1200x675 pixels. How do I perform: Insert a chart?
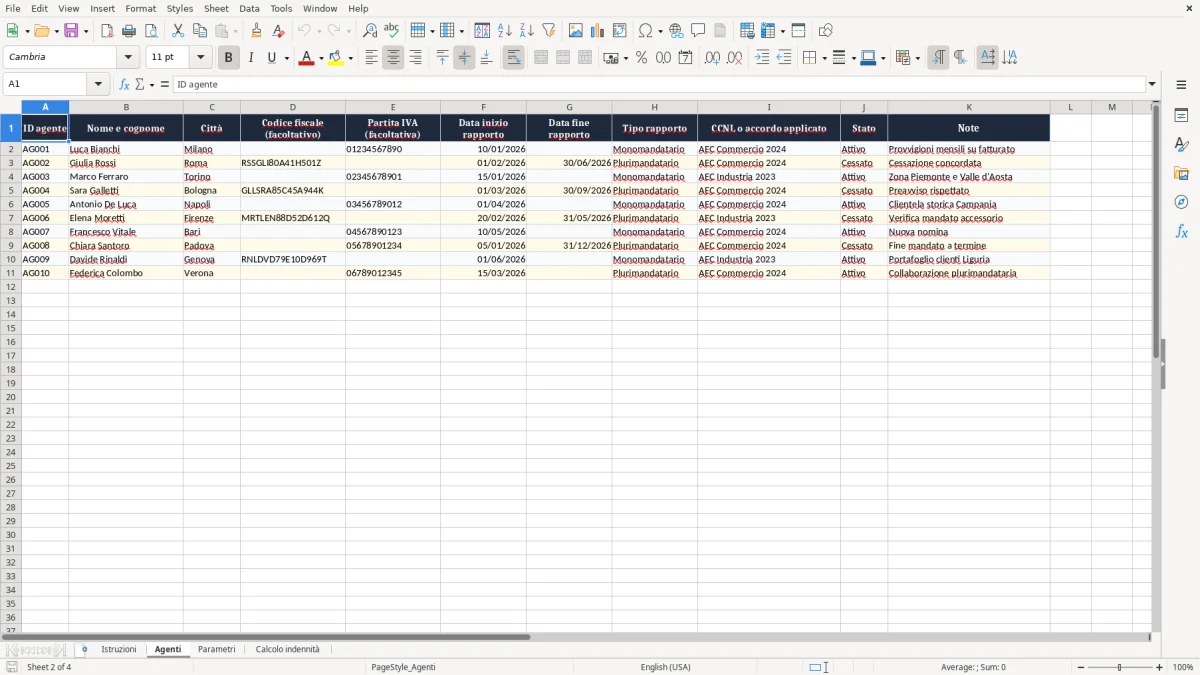coord(598,31)
